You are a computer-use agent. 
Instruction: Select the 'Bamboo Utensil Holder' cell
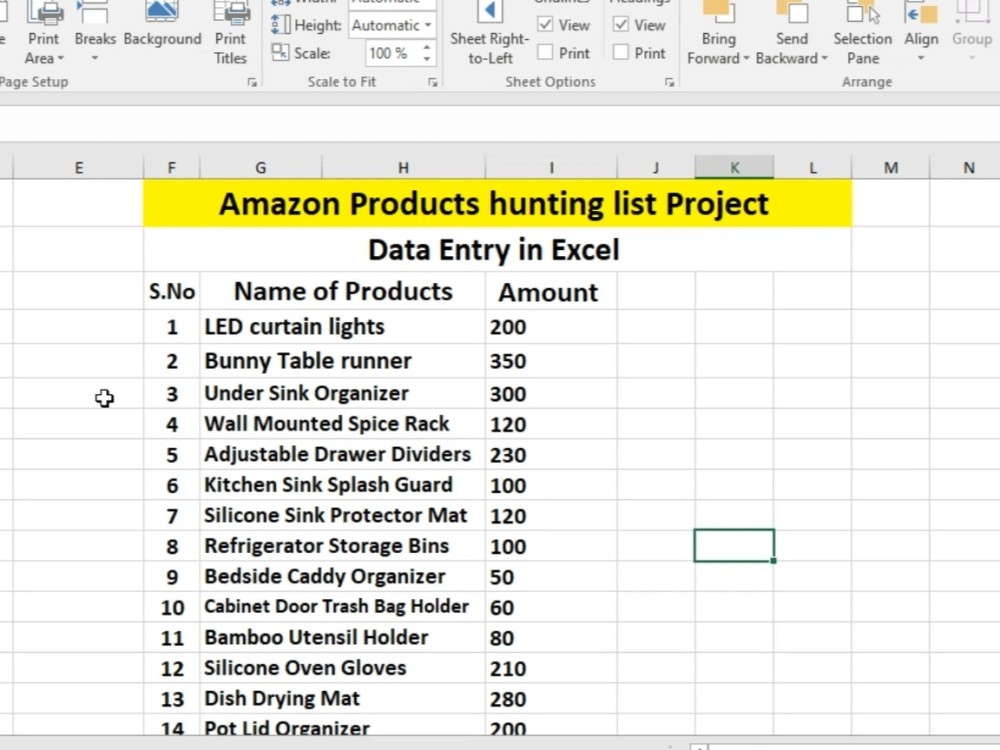click(x=342, y=638)
